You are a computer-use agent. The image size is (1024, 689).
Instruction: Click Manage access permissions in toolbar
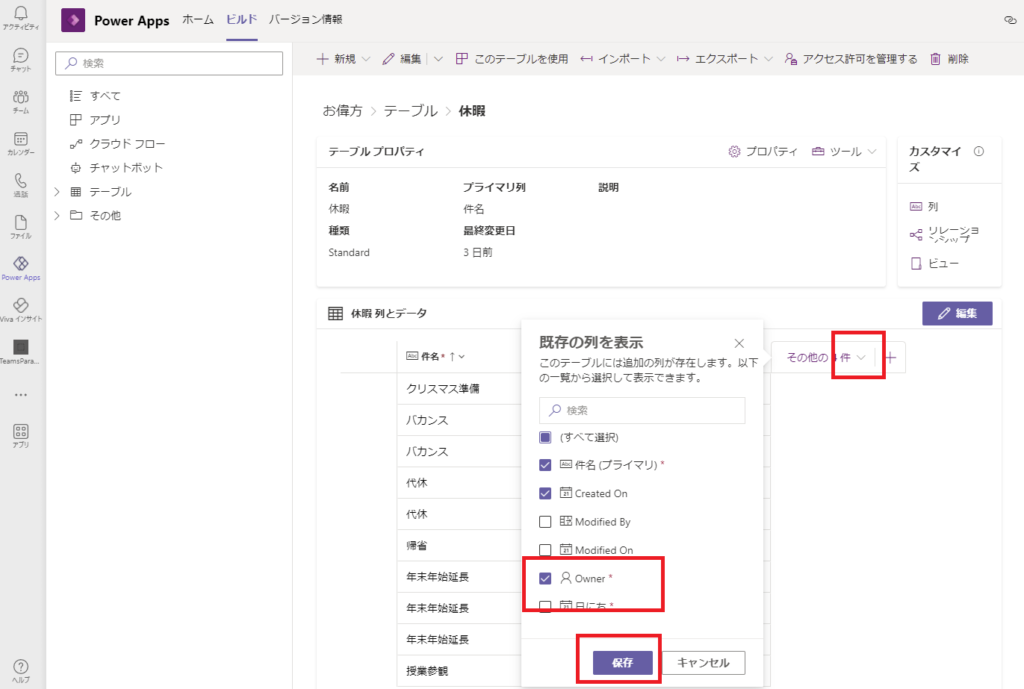click(x=850, y=59)
